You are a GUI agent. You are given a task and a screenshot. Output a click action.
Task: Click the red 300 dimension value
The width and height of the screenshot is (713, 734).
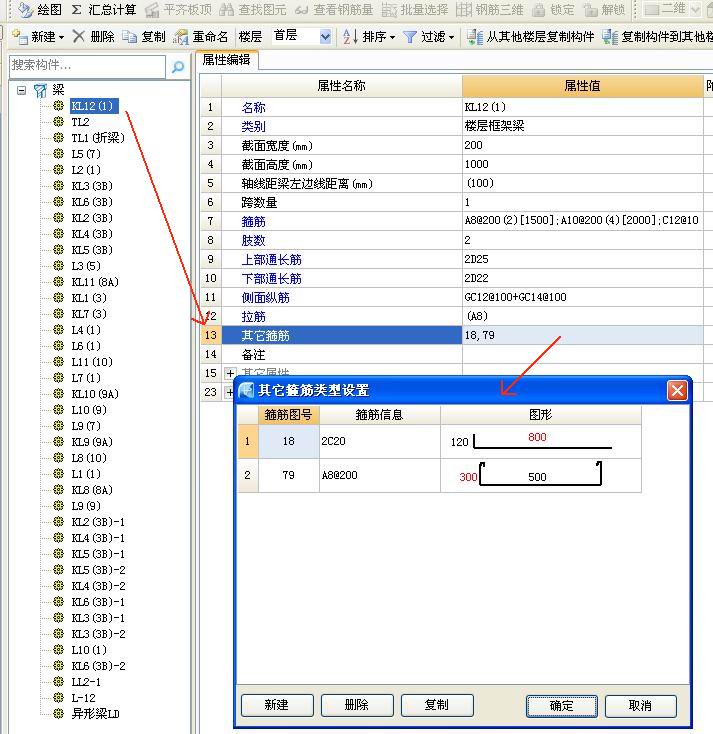(x=468, y=477)
